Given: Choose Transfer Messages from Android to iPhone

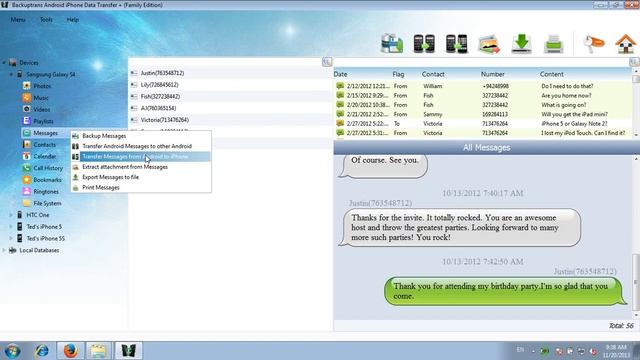Looking at the screenshot, I should [x=141, y=157].
